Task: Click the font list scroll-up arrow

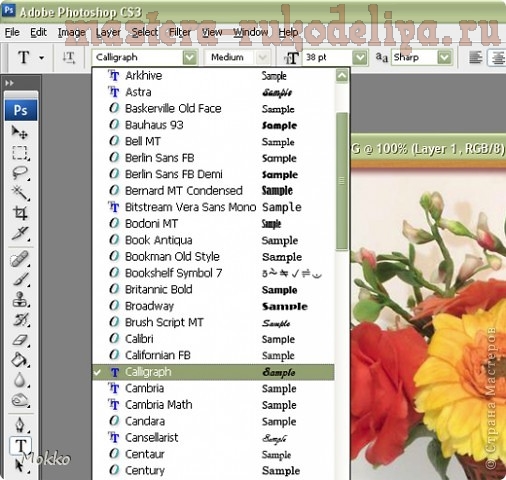Action: [342, 76]
